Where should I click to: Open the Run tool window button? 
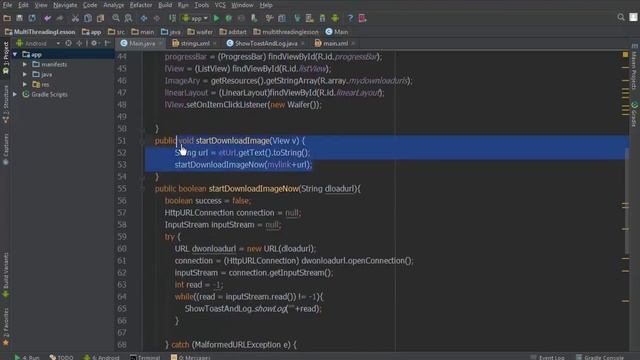(x=27, y=357)
